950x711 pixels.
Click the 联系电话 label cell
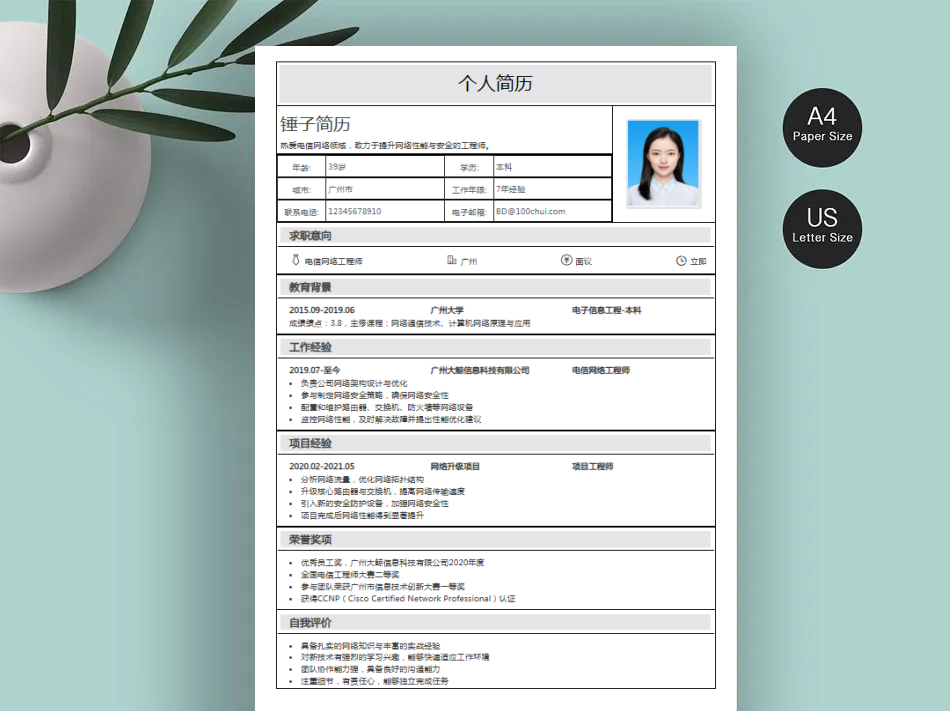click(302, 212)
